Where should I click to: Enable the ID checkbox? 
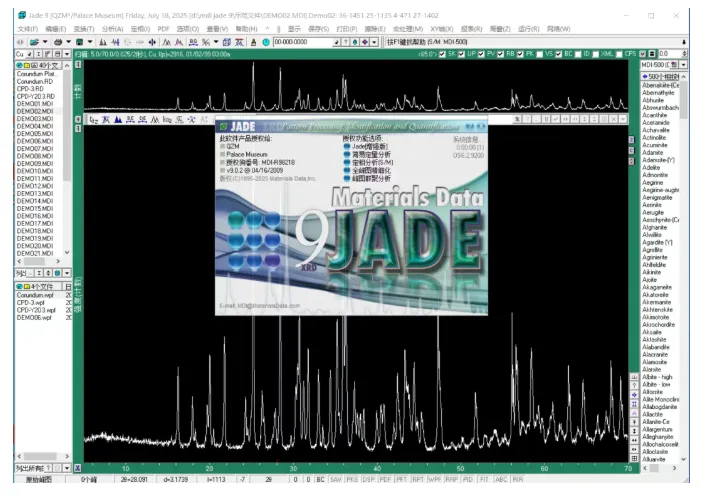point(578,54)
